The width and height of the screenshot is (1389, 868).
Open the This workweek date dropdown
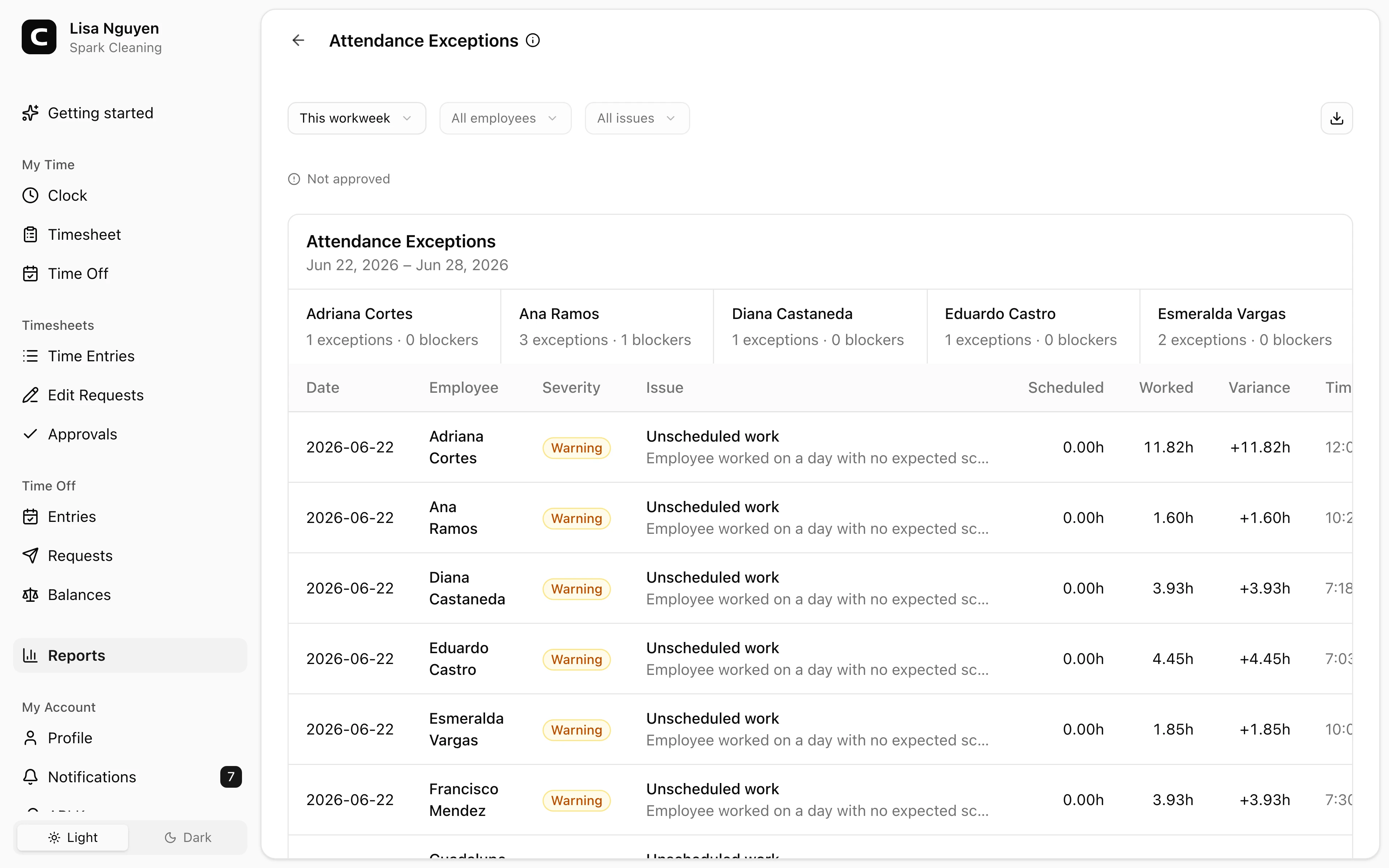pyautogui.click(x=356, y=118)
